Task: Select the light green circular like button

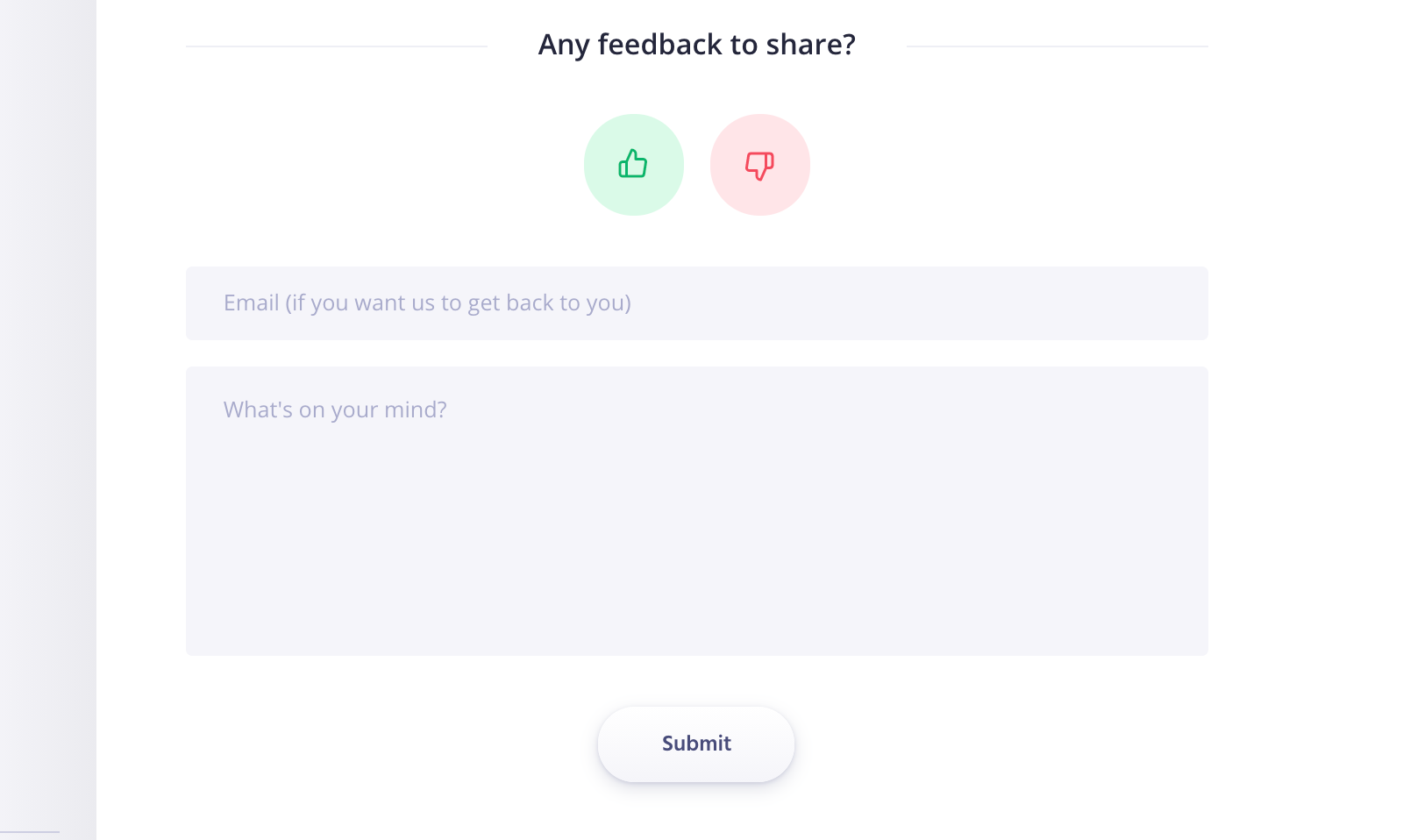Action: [634, 165]
